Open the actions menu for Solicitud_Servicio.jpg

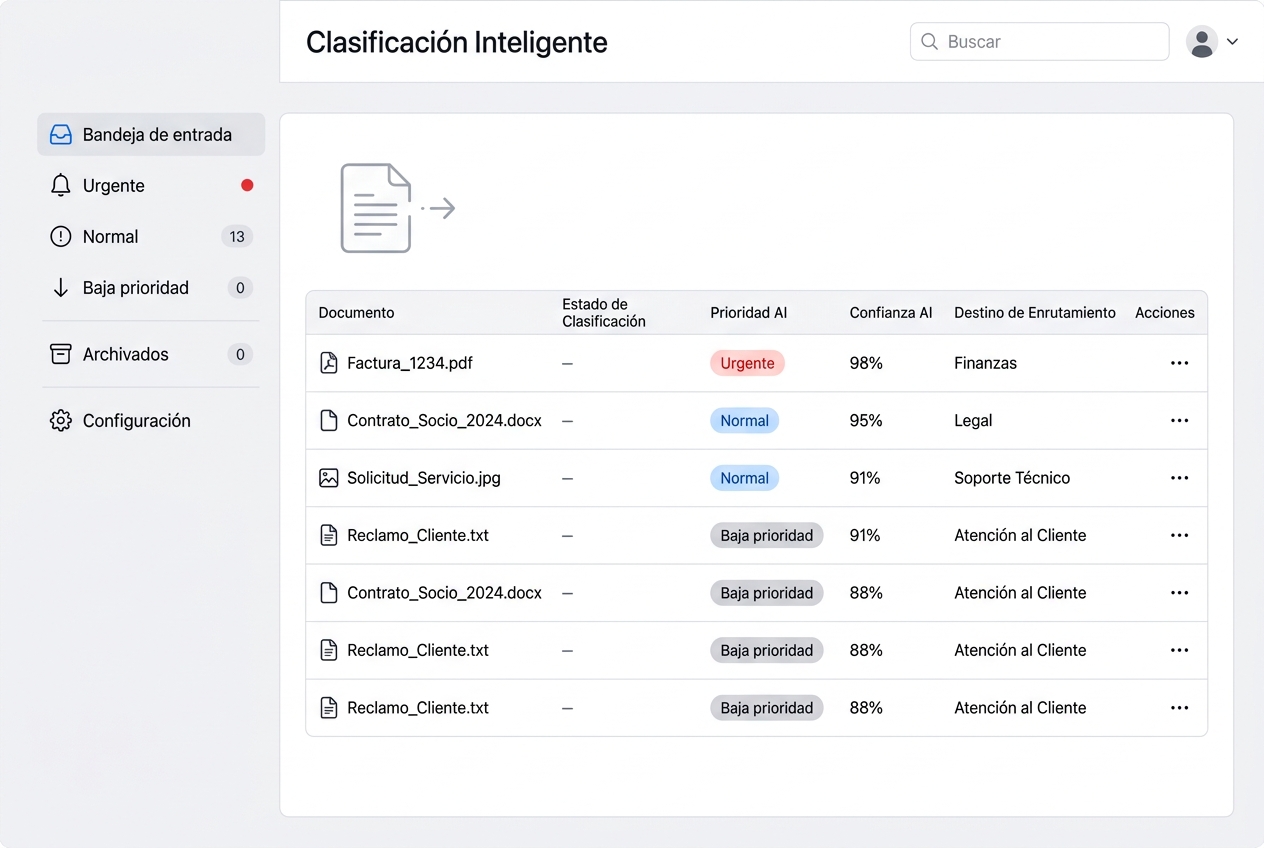(x=1179, y=478)
